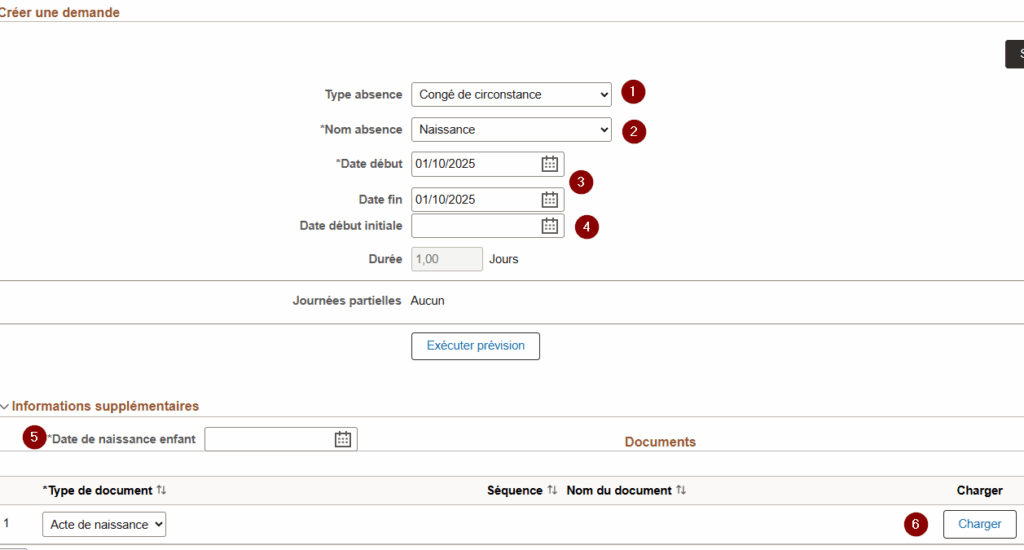The height and width of the screenshot is (550, 1024).
Task: Click the Exécuter prévision button
Action: pos(475,346)
